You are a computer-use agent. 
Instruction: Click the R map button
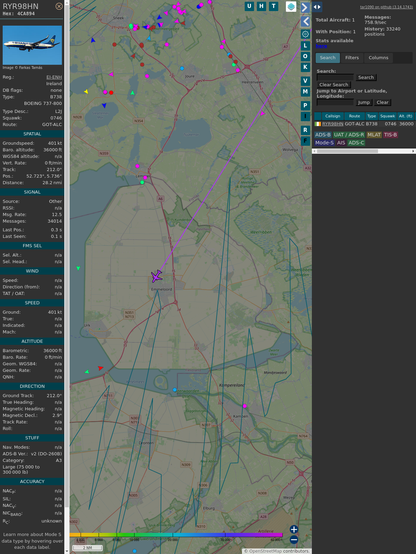(305, 130)
